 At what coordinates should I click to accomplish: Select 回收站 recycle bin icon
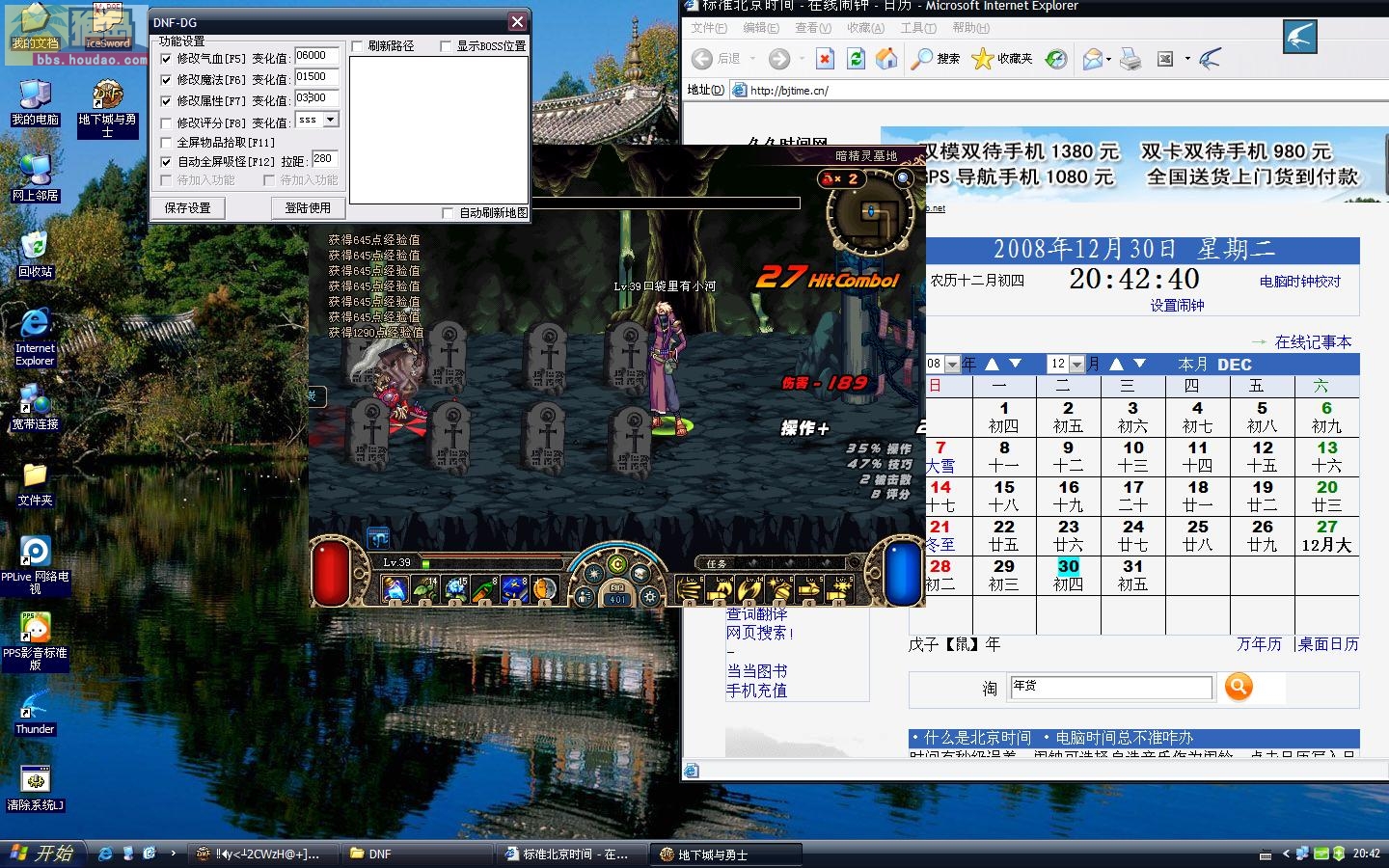point(35,254)
